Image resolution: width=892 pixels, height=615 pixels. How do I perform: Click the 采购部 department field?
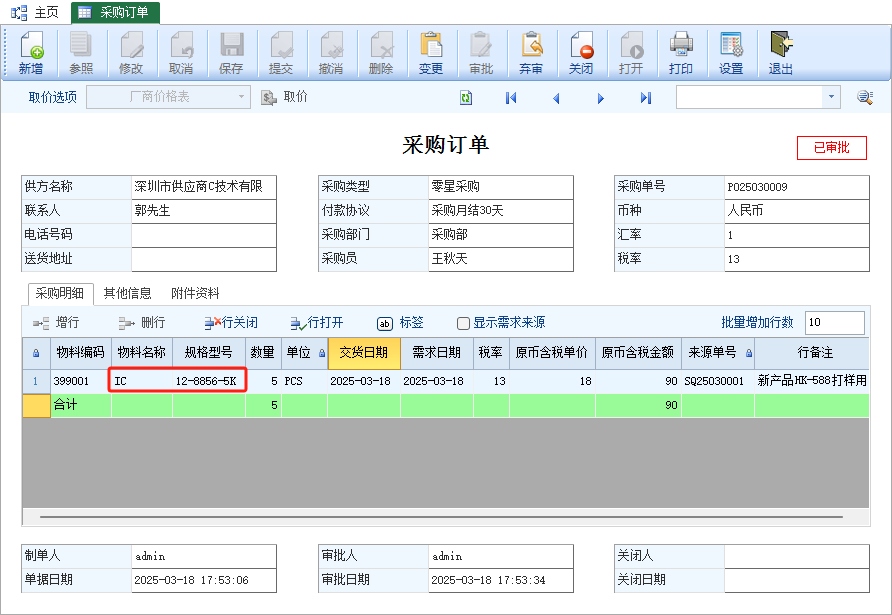pyautogui.click(x=501, y=234)
